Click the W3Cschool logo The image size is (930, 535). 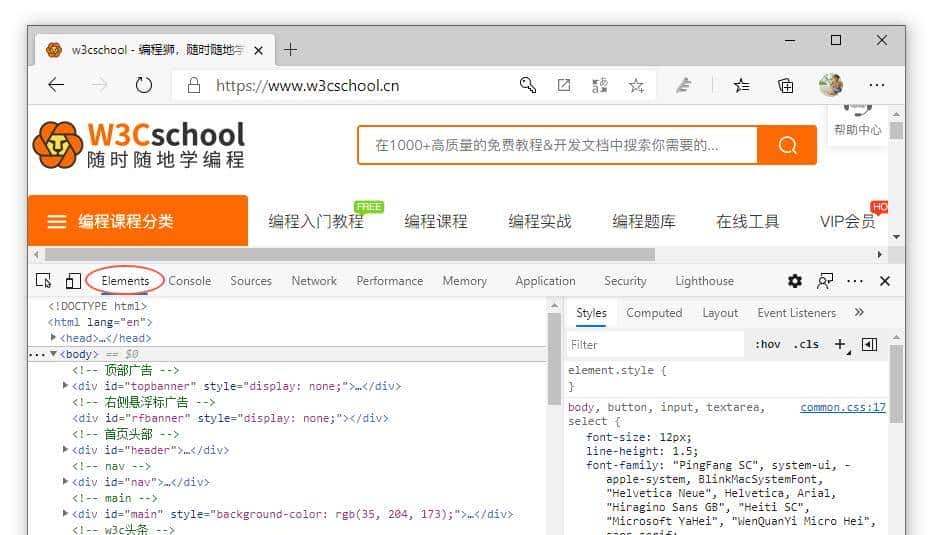click(x=139, y=145)
